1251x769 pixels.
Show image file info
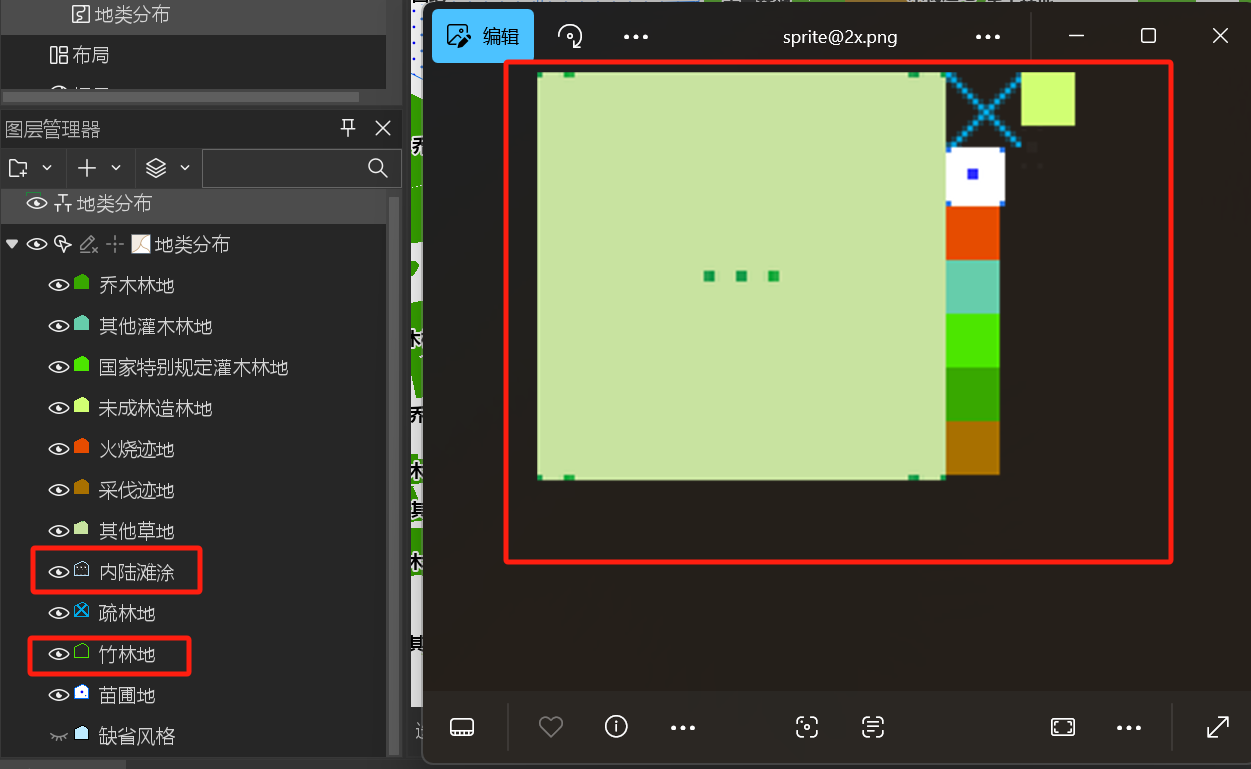point(616,727)
